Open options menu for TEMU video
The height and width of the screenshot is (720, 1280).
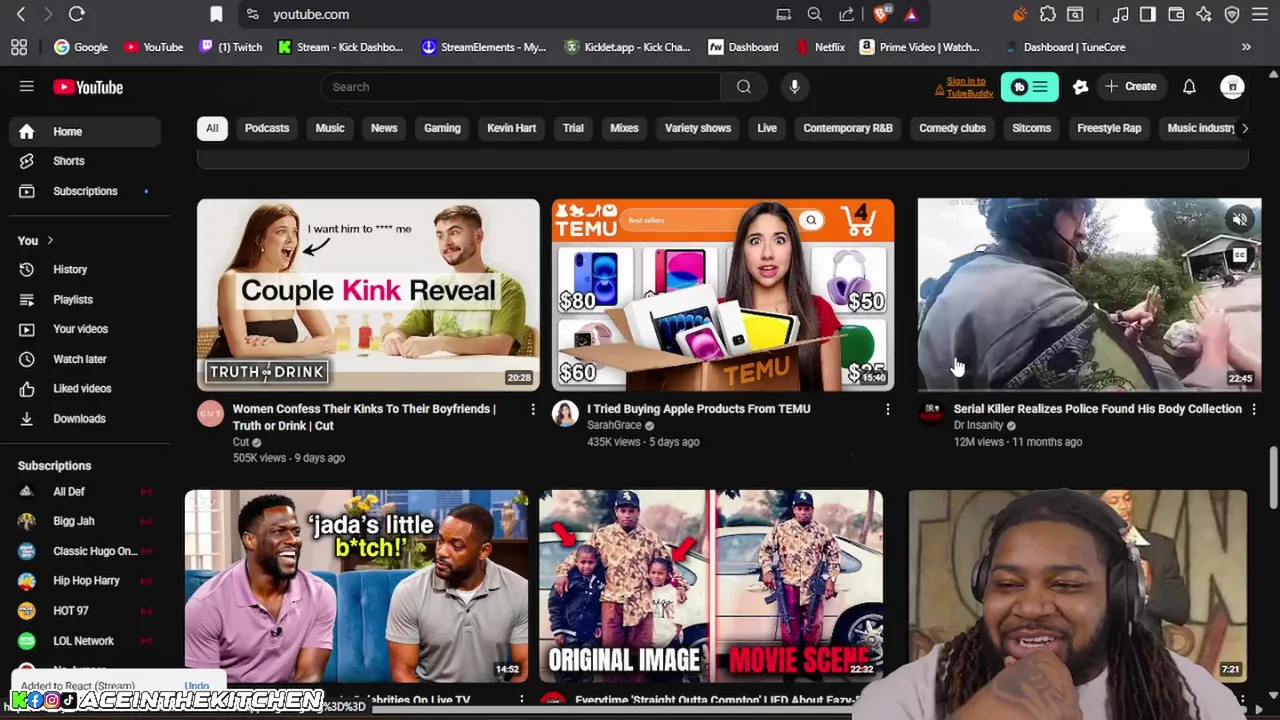coord(887,409)
